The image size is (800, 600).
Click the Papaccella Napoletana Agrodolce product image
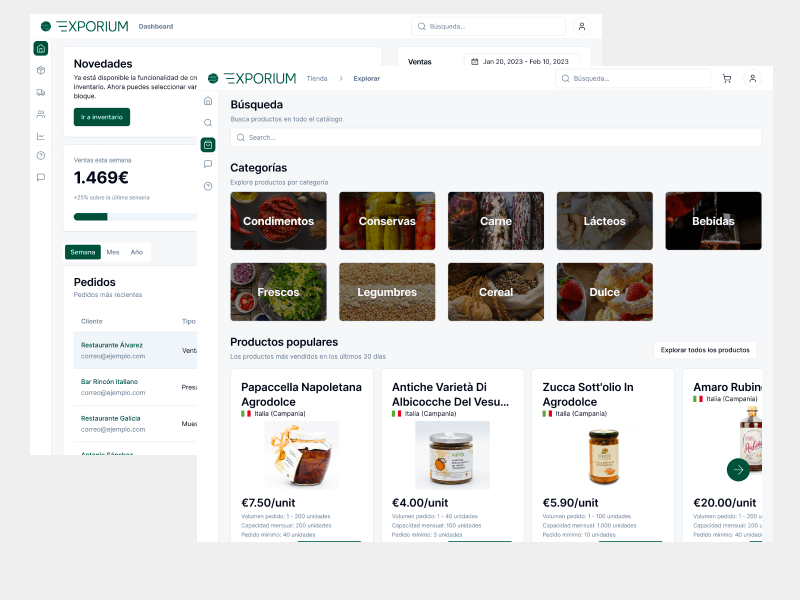[x=302, y=455]
